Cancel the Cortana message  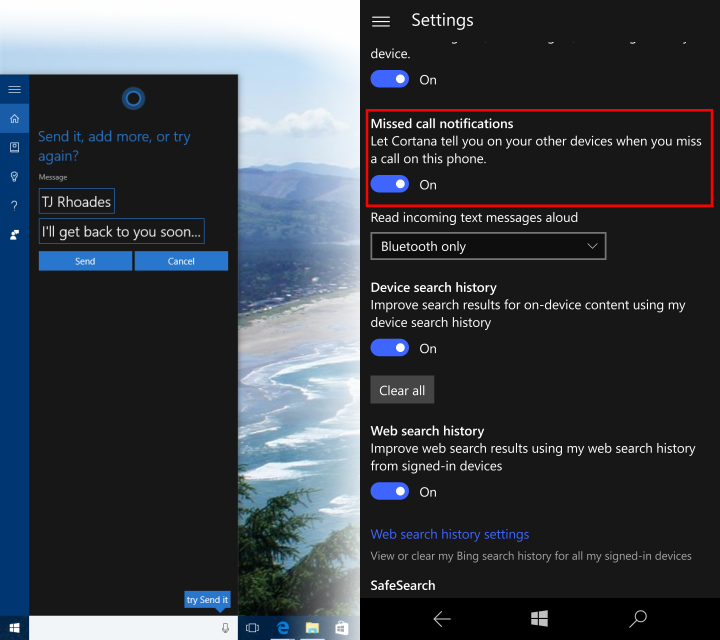point(181,261)
